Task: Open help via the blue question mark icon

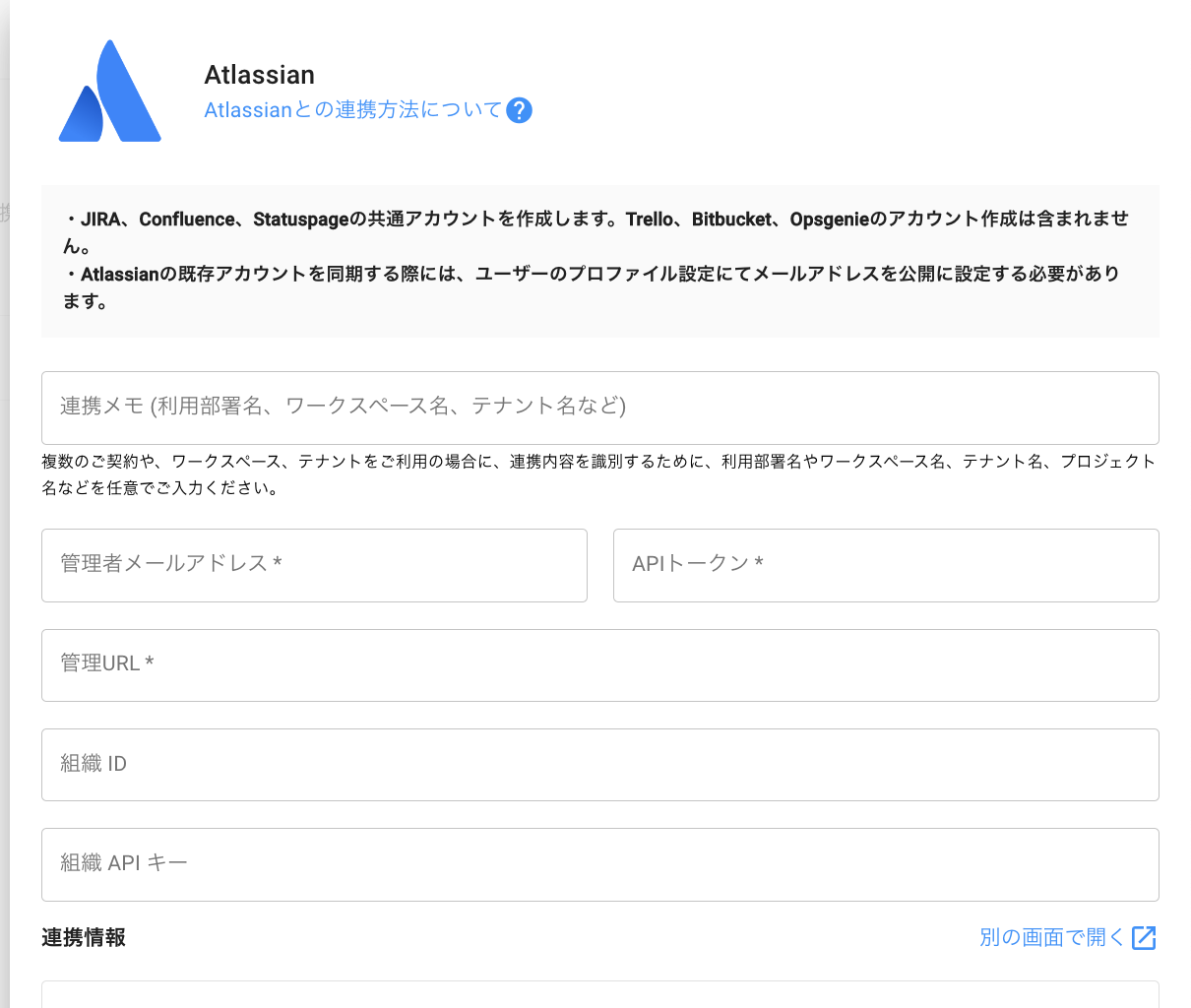Action: pyautogui.click(x=519, y=110)
